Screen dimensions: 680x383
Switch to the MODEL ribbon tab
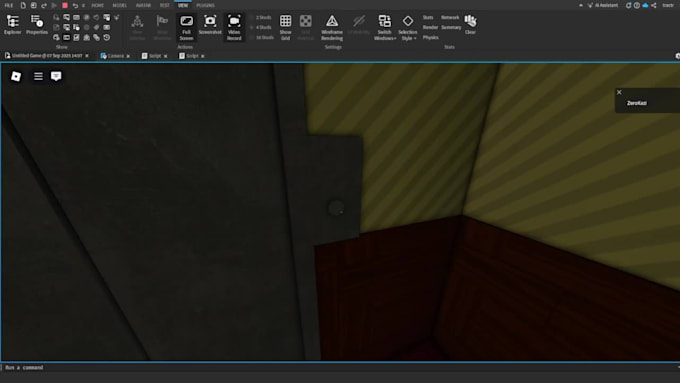pos(120,5)
